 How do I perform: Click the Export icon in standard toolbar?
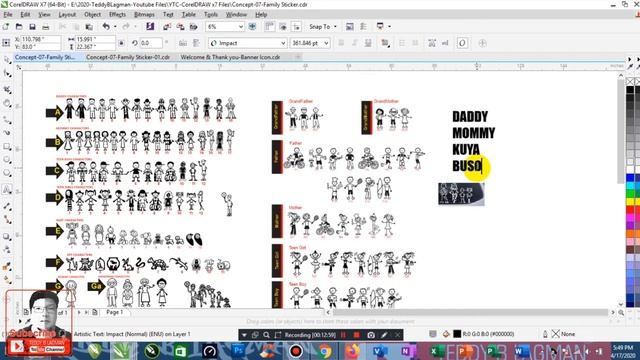pyautogui.click(x=180, y=27)
